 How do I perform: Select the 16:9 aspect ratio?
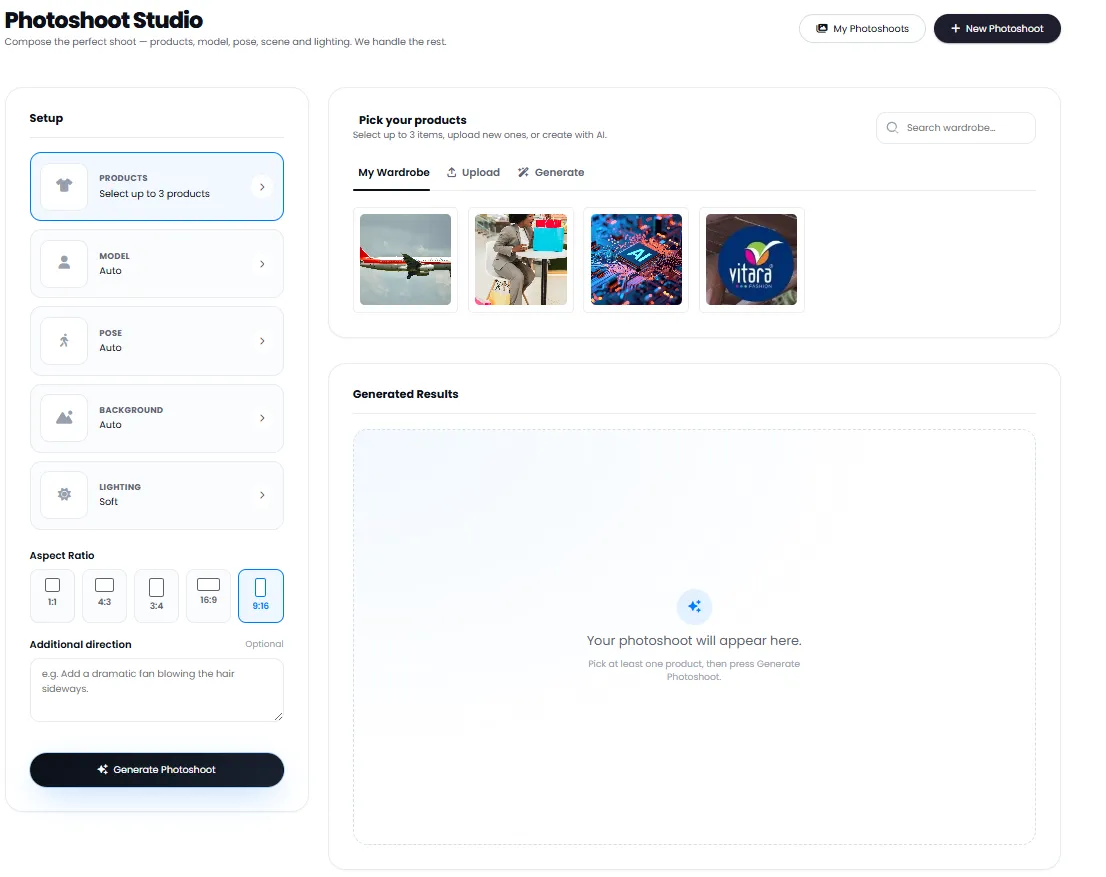pos(208,595)
